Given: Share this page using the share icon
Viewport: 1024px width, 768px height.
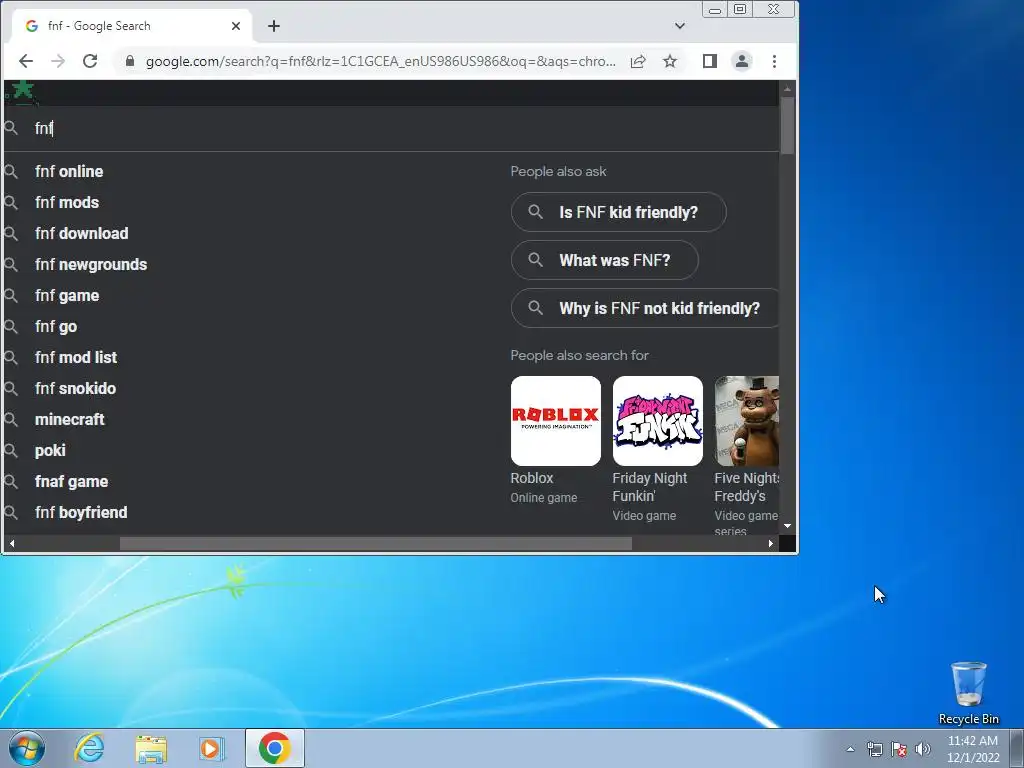Looking at the screenshot, I should [x=638, y=61].
